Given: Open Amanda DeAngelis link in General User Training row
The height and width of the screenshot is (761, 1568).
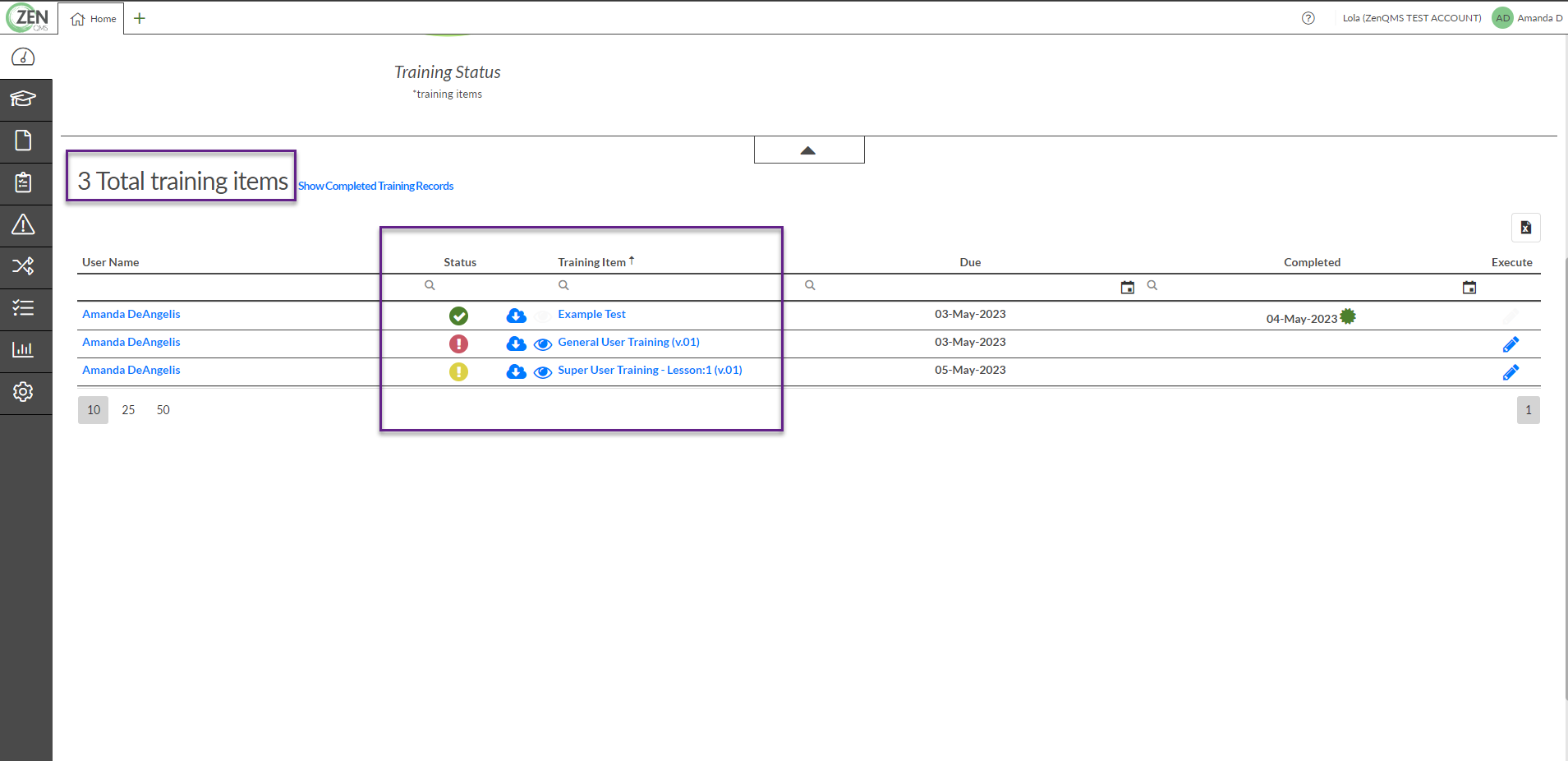Looking at the screenshot, I should (131, 342).
